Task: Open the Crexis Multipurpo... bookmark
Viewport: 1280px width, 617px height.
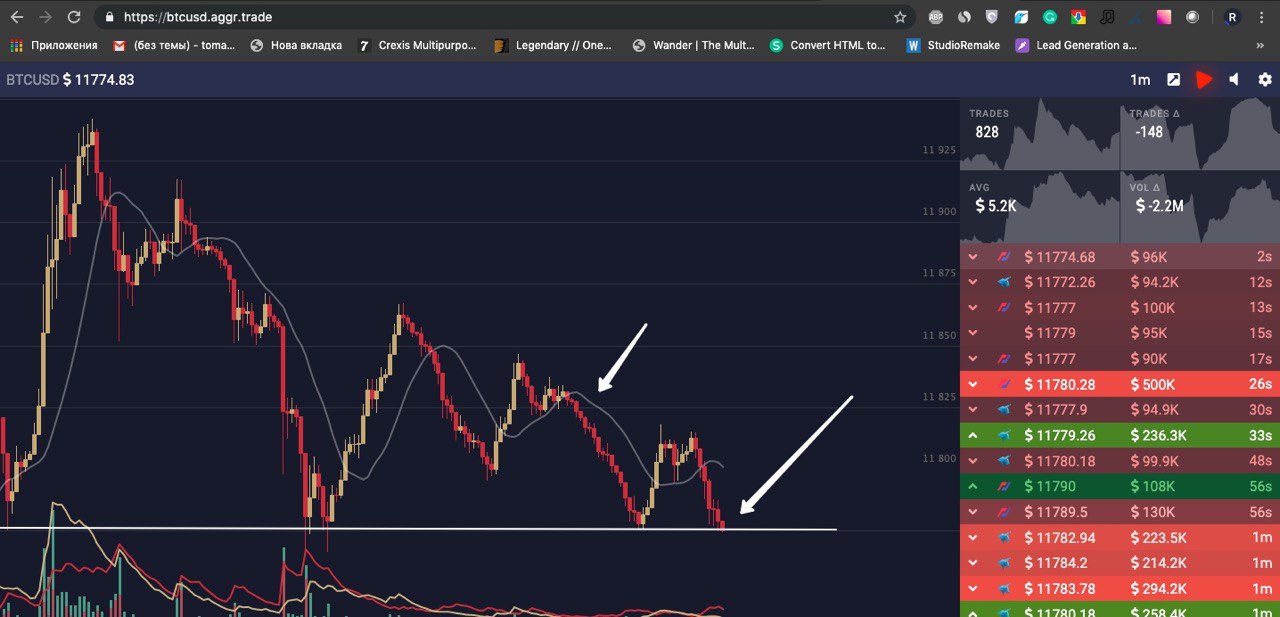Action: tap(418, 45)
